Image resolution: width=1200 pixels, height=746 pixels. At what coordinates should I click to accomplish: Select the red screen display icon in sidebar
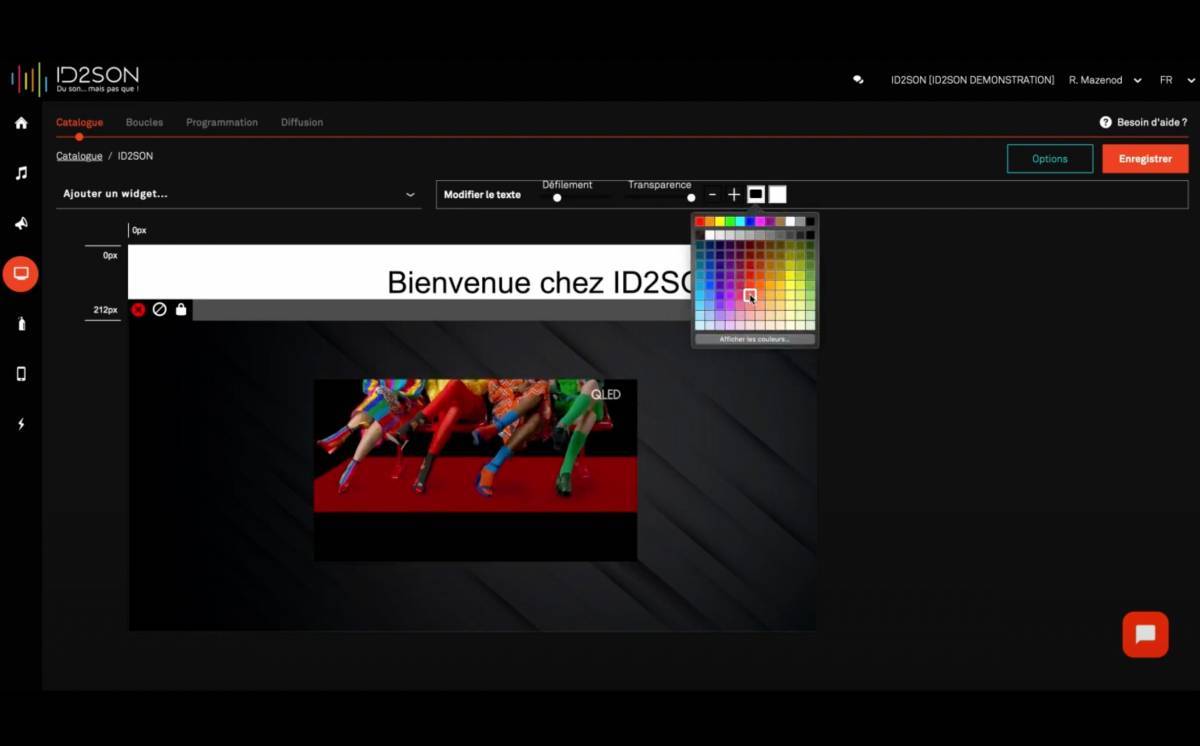21,273
